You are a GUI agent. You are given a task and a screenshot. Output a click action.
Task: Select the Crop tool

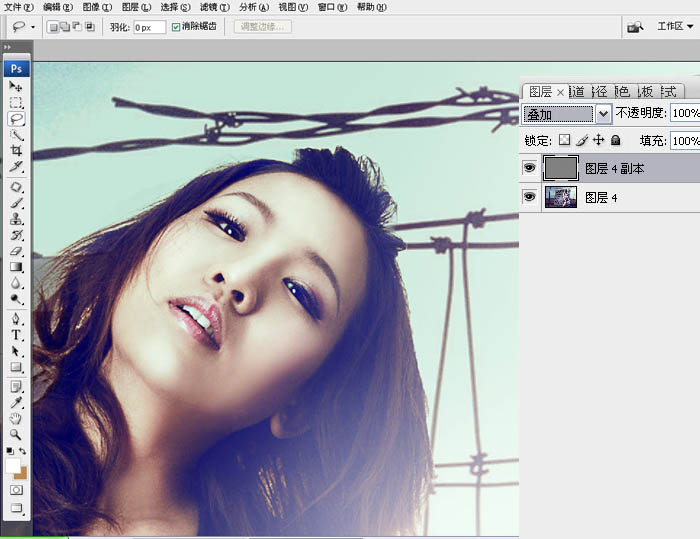16,151
